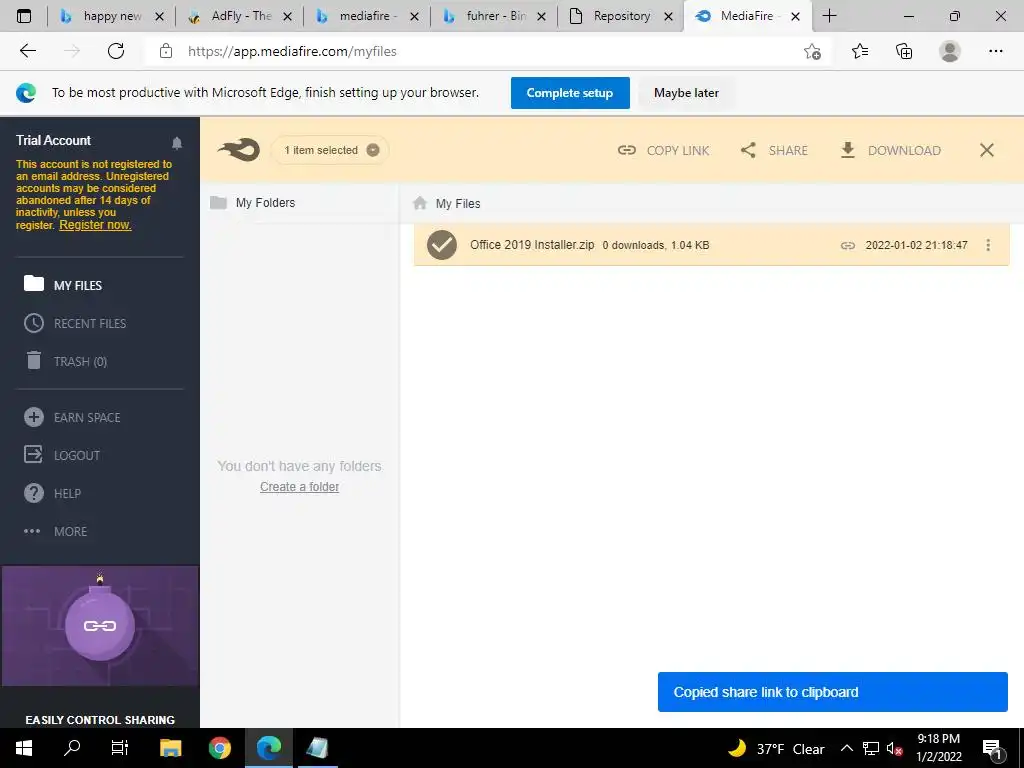Click the browser profile avatar

(950, 51)
